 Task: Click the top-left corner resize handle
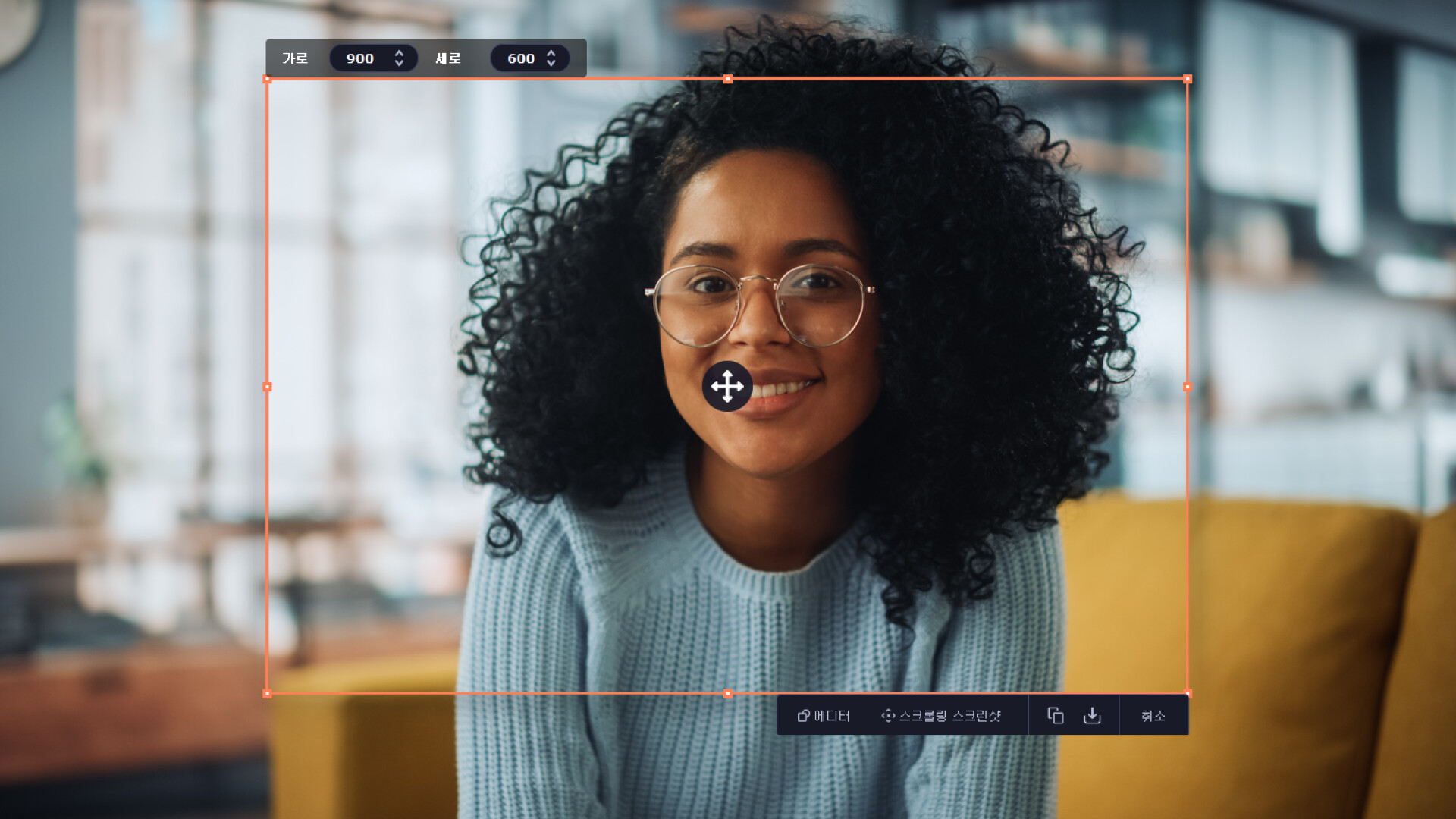(x=267, y=79)
